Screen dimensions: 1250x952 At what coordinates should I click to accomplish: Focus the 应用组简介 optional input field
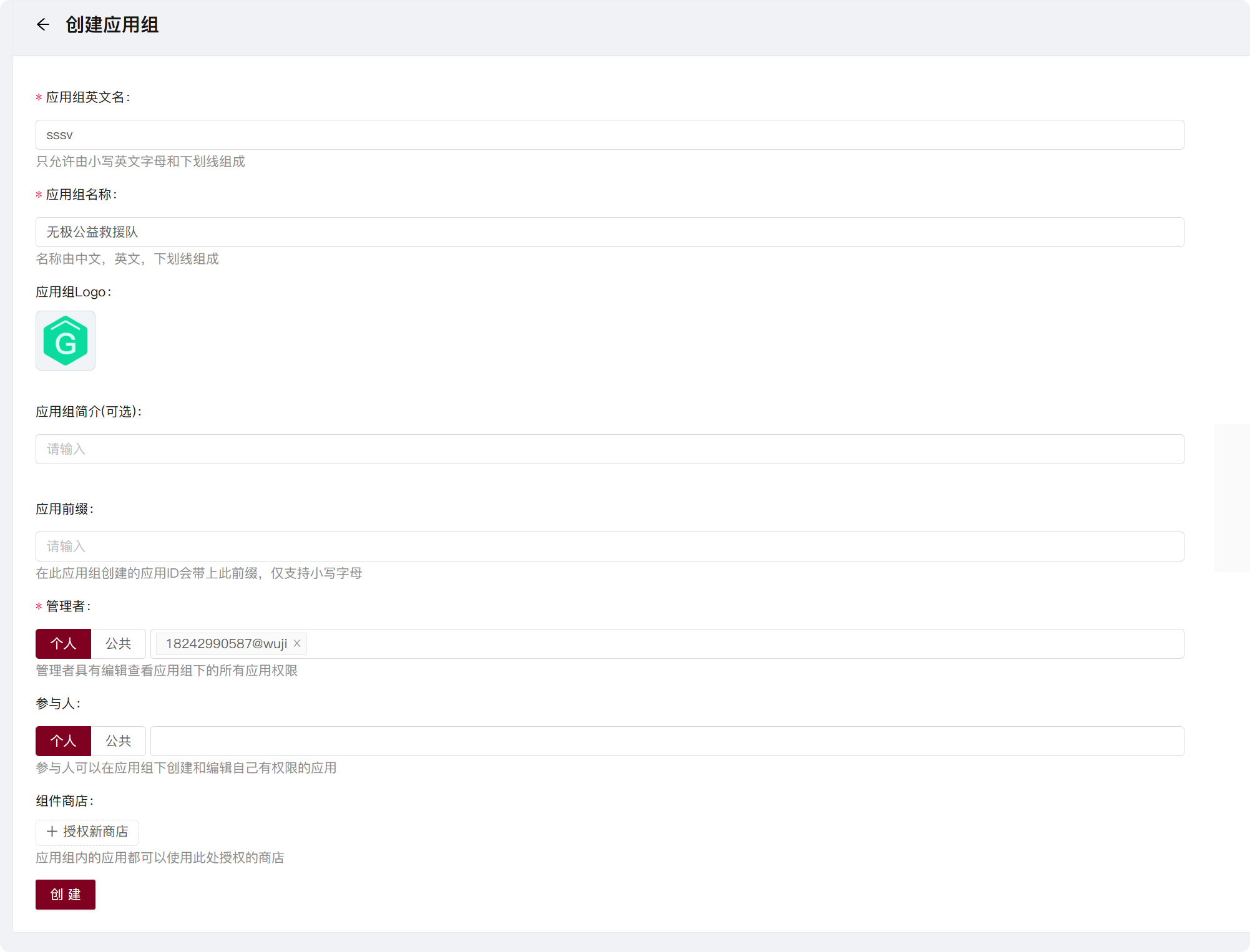pyautogui.click(x=609, y=449)
